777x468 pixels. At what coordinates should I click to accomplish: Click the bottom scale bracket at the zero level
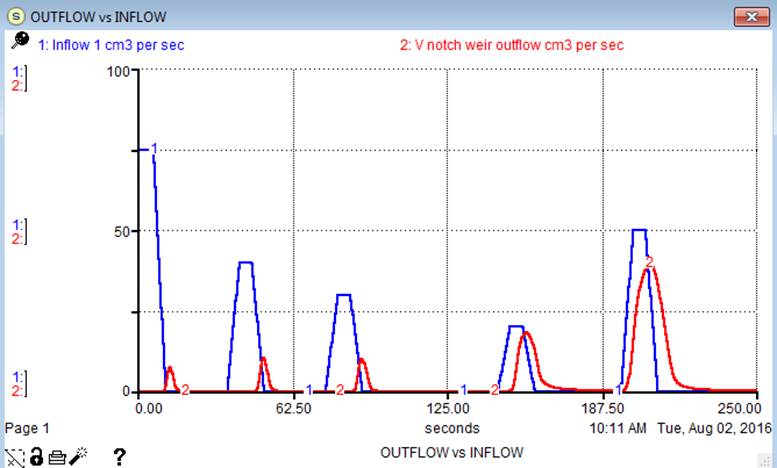point(18,384)
